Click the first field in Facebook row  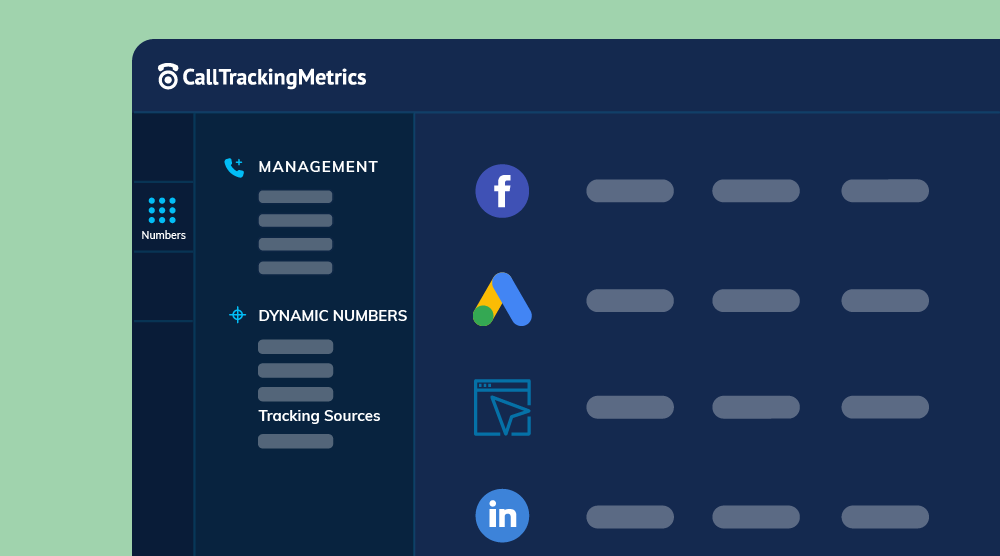tap(630, 191)
